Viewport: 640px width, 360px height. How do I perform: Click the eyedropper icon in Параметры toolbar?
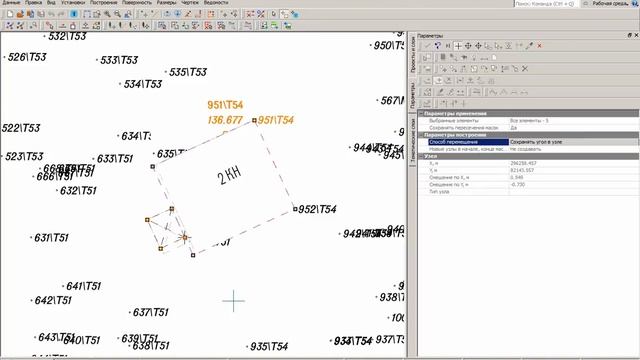(529, 46)
